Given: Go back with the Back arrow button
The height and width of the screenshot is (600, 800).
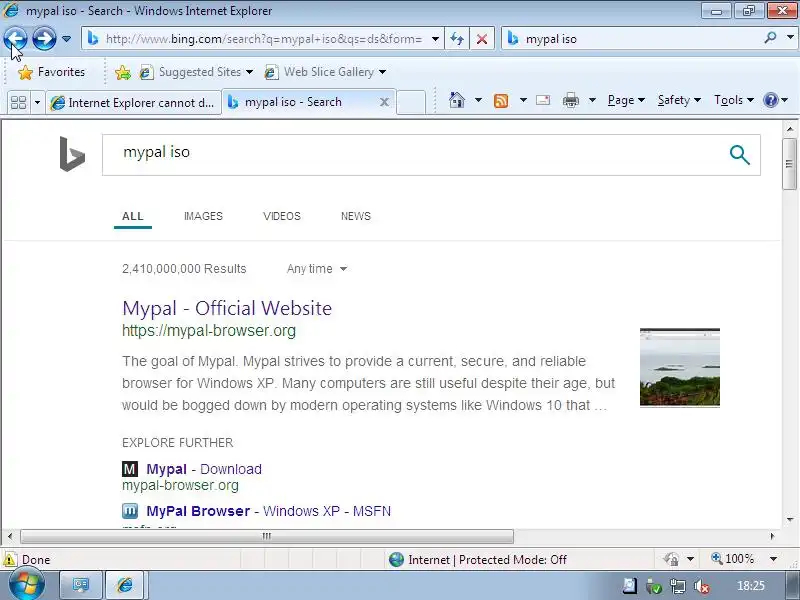Looking at the screenshot, I should point(15,39).
